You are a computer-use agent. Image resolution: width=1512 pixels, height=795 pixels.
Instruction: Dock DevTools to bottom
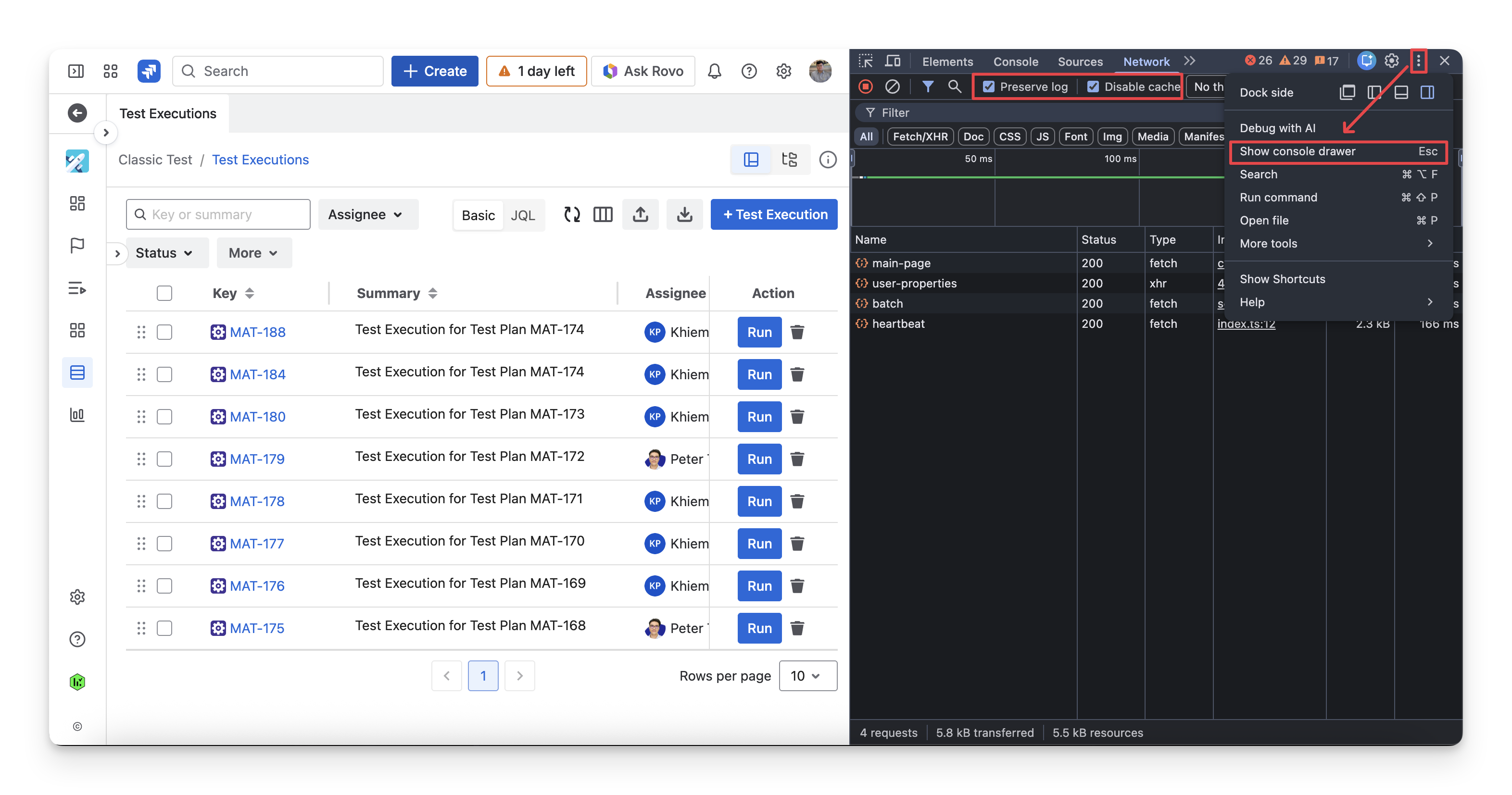(1401, 93)
